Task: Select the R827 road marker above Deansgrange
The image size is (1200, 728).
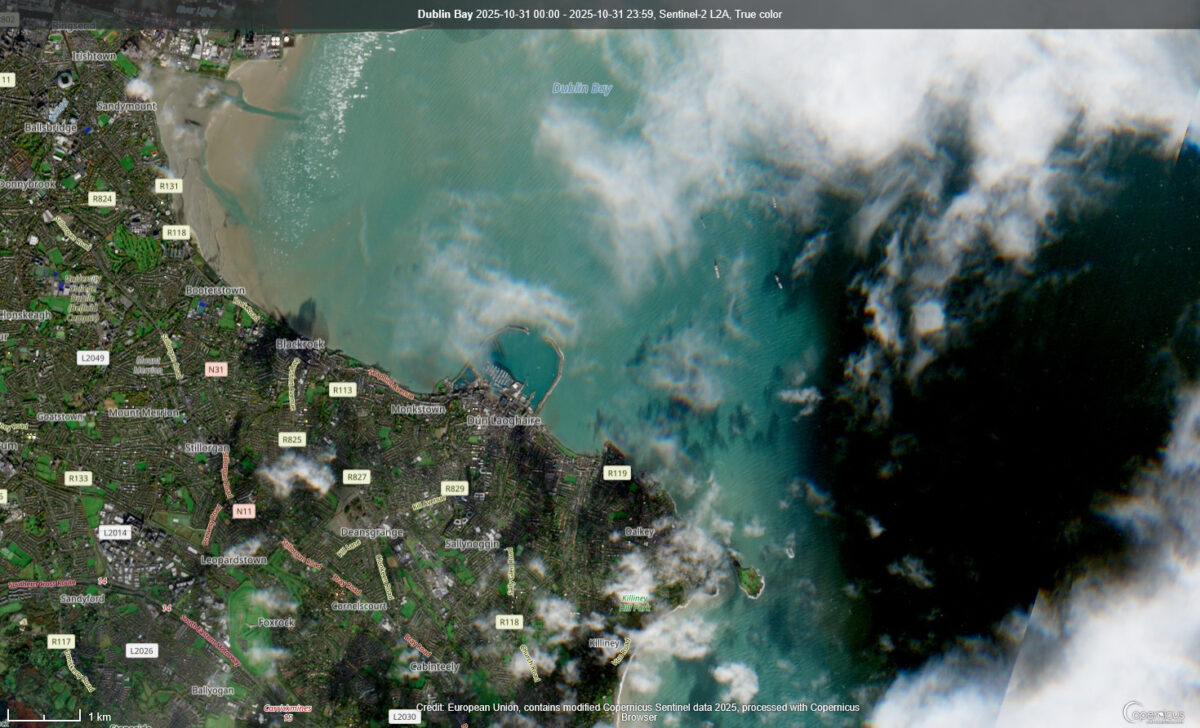Action: click(355, 477)
